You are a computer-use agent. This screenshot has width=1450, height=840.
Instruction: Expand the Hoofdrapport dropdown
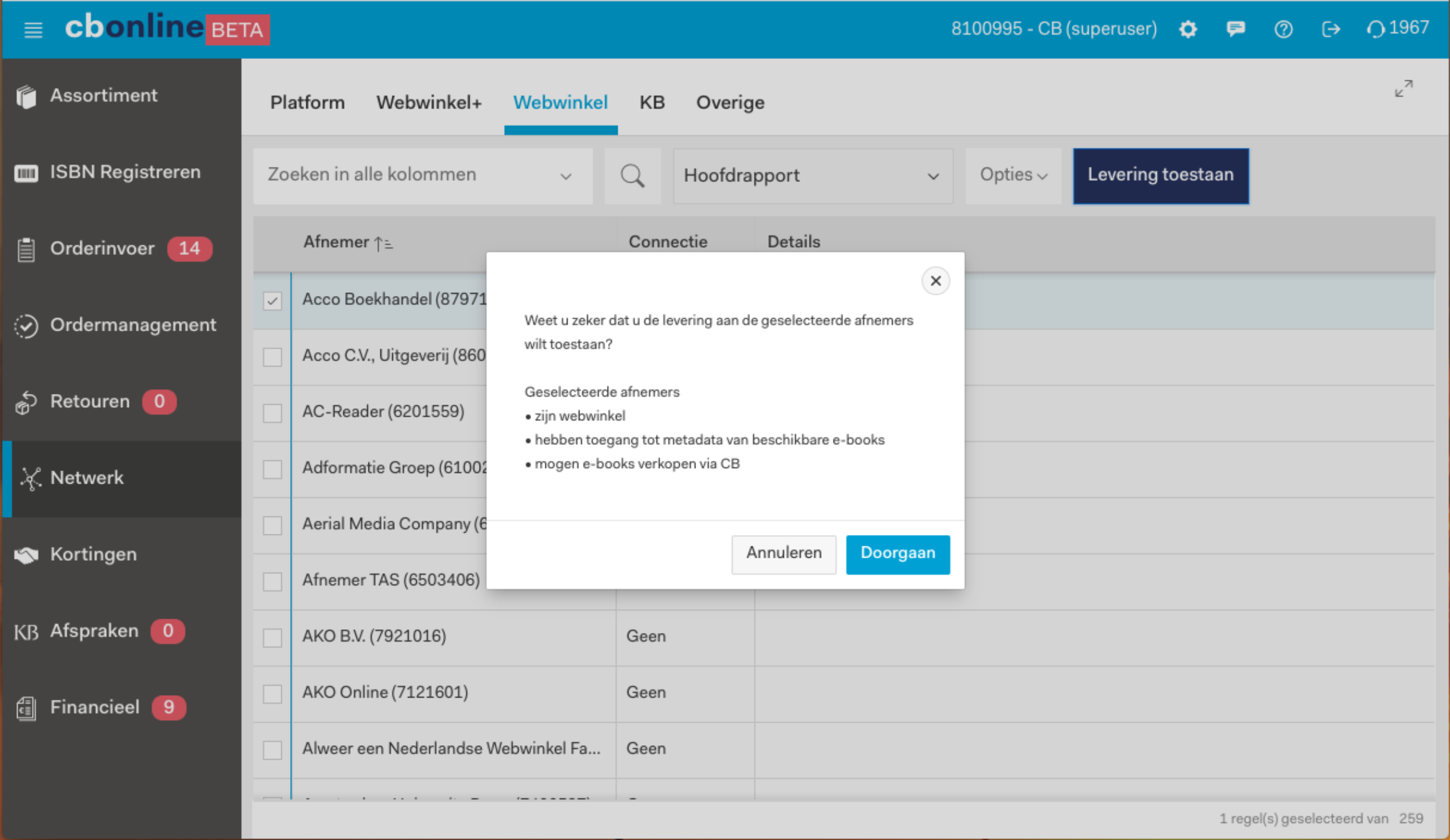(x=812, y=176)
